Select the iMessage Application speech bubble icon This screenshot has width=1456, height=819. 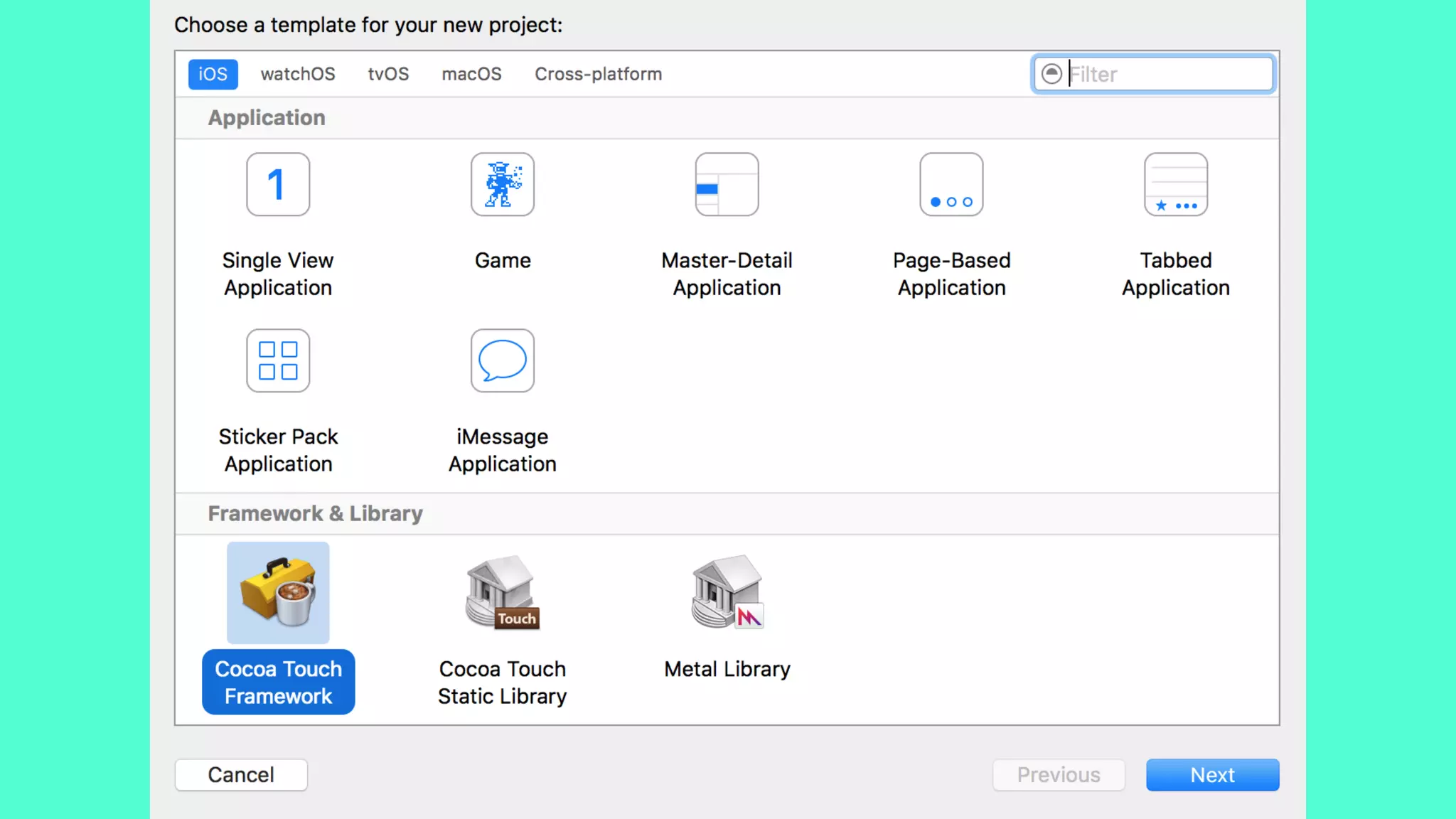click(x=502, y=360)
